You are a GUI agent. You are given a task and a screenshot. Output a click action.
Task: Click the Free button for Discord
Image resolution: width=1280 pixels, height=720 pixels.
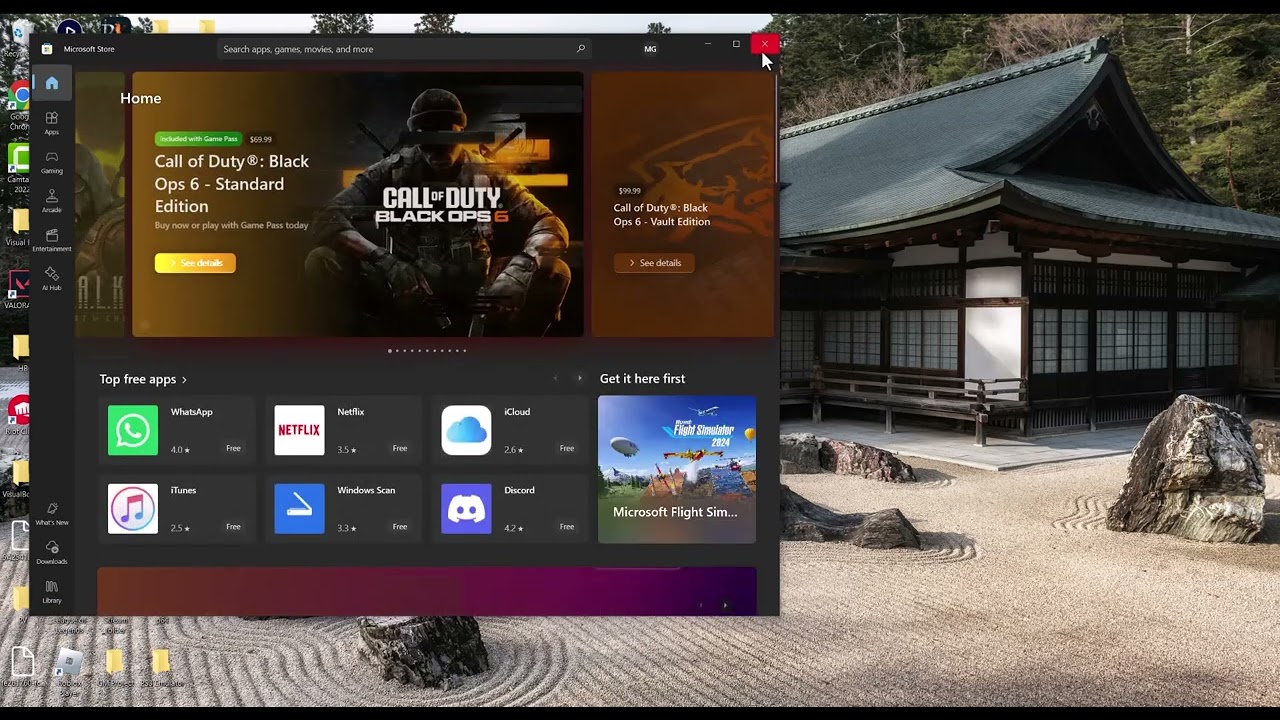coord(567,527)
